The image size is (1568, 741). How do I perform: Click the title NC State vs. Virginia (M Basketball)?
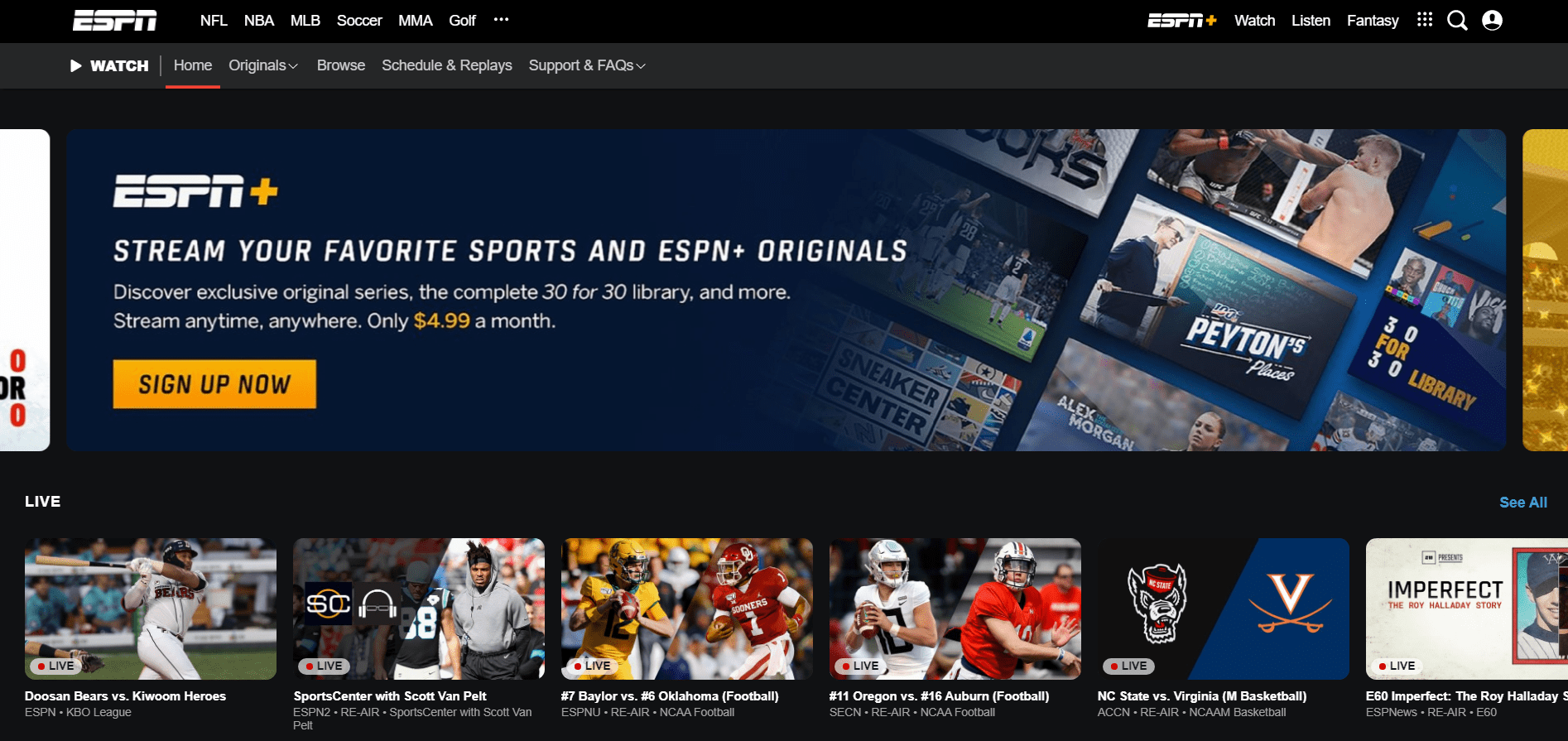point(1202,696)
